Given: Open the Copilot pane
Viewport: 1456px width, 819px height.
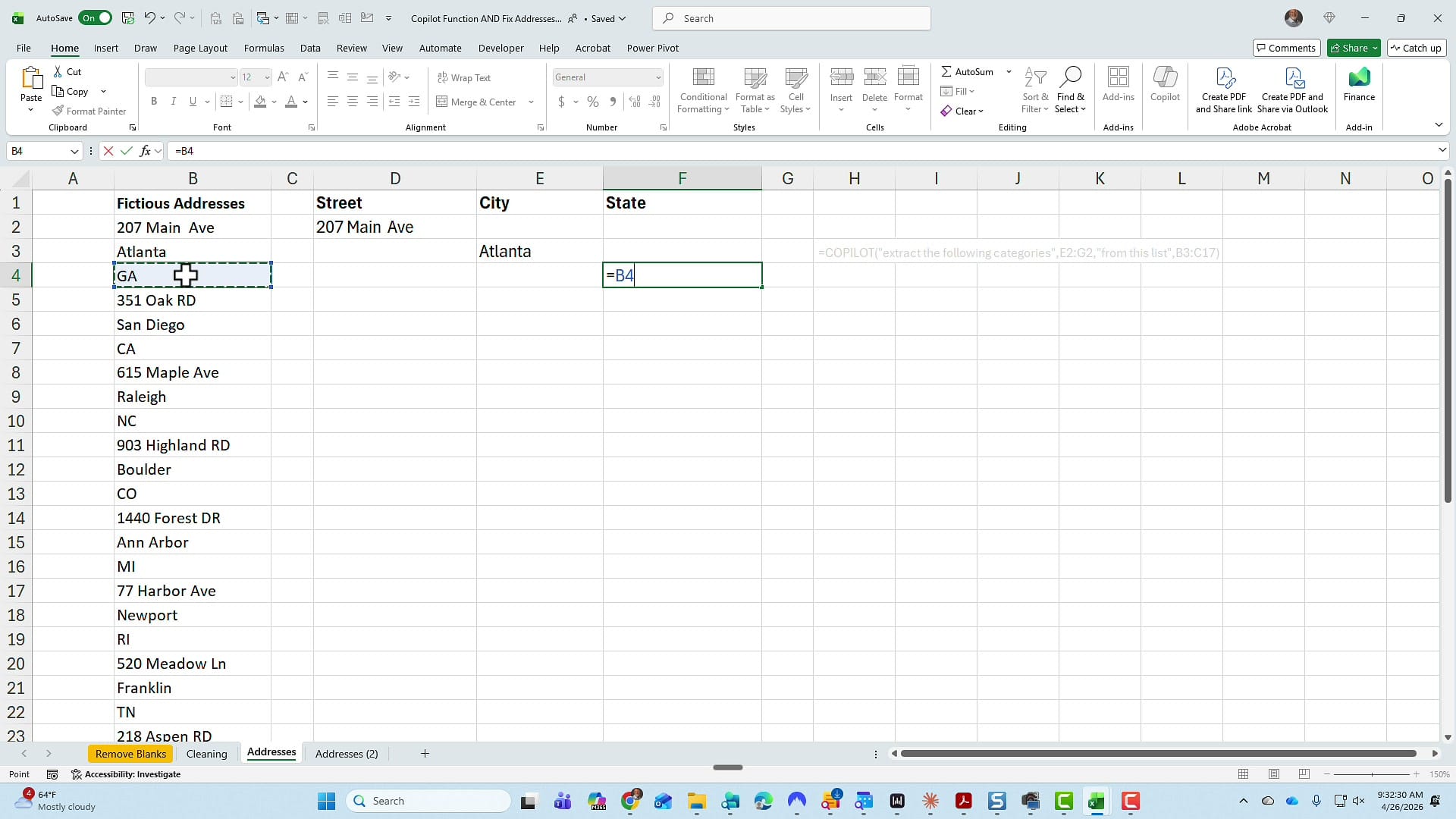Looking at the screenshot, I should point(1165,89).
